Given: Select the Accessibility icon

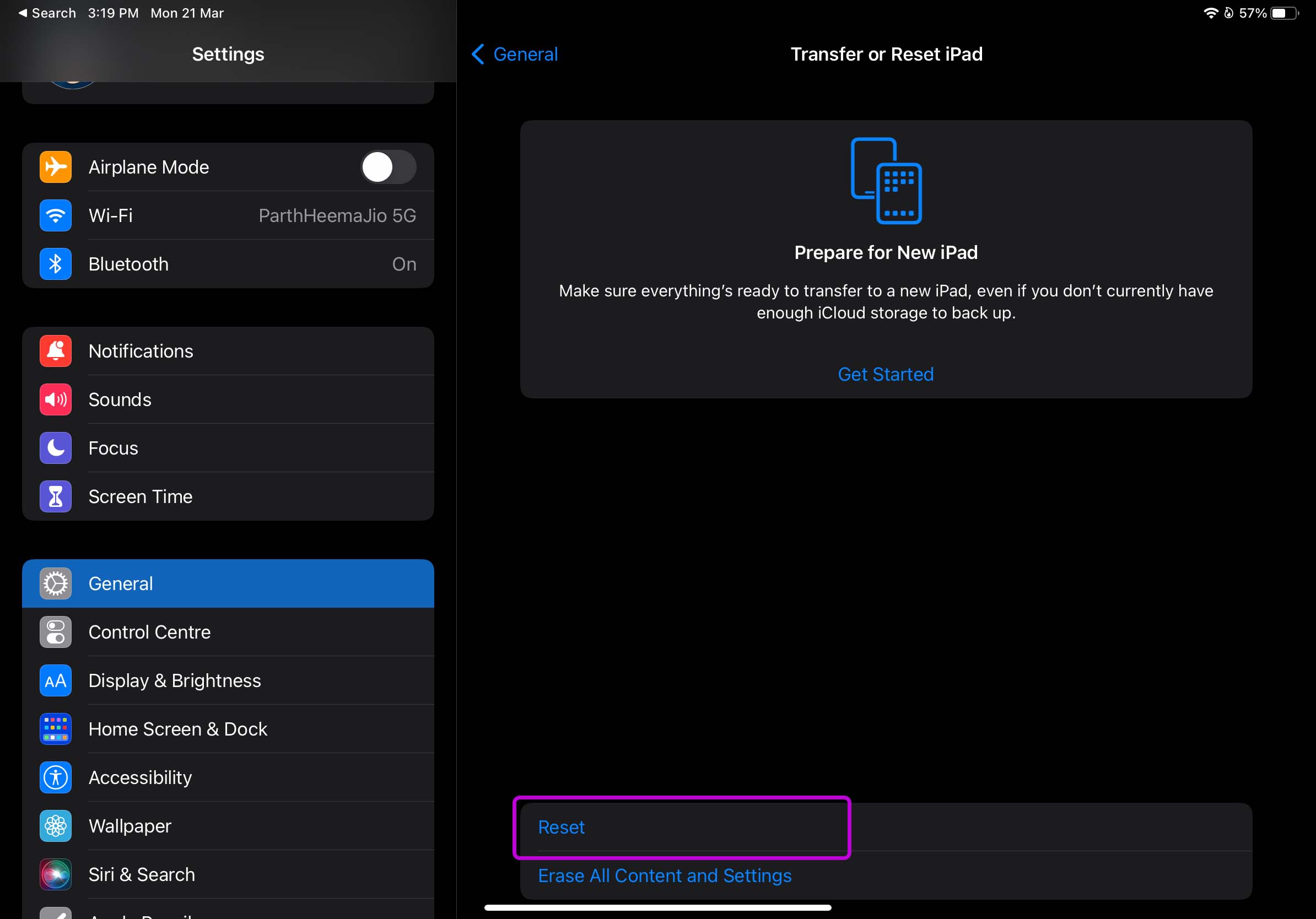Looking at the screenshot, I should click(55, 777).
